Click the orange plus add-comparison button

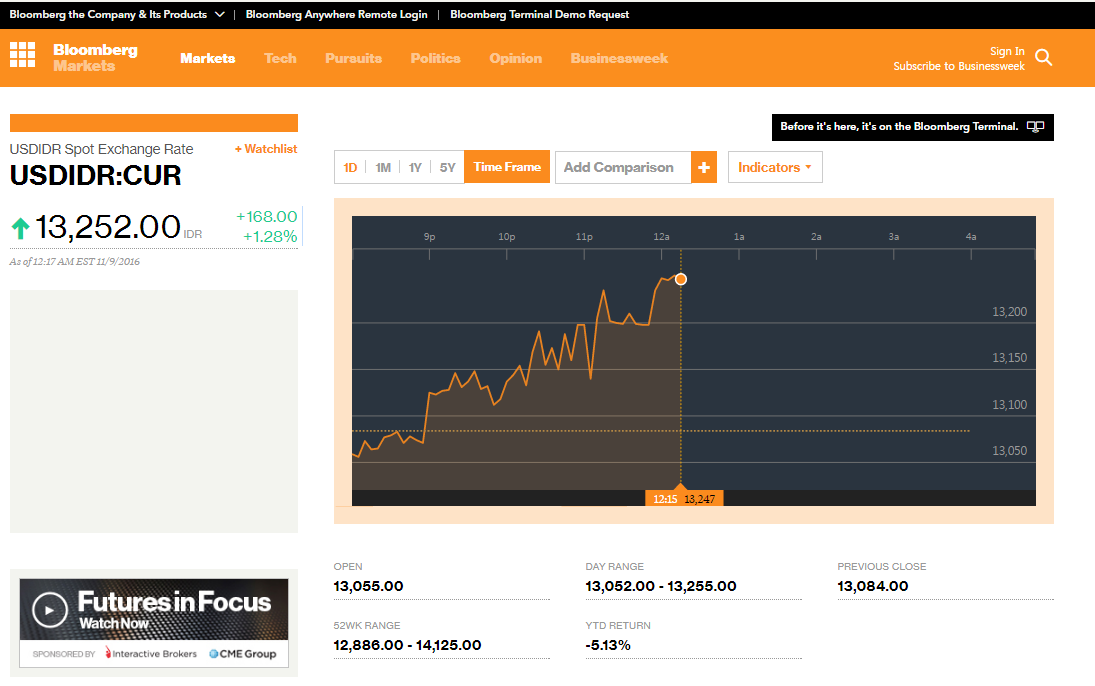[704, 168]
